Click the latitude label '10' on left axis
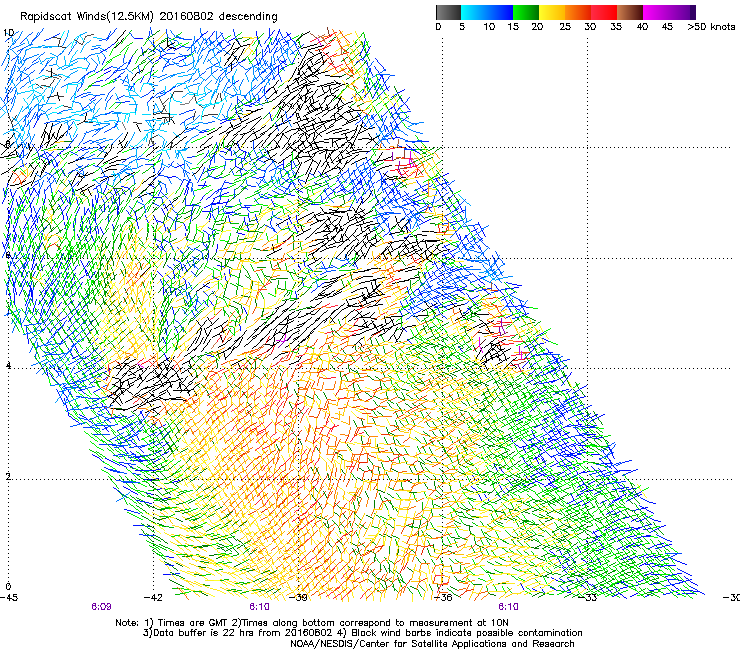 pos(8,33)
